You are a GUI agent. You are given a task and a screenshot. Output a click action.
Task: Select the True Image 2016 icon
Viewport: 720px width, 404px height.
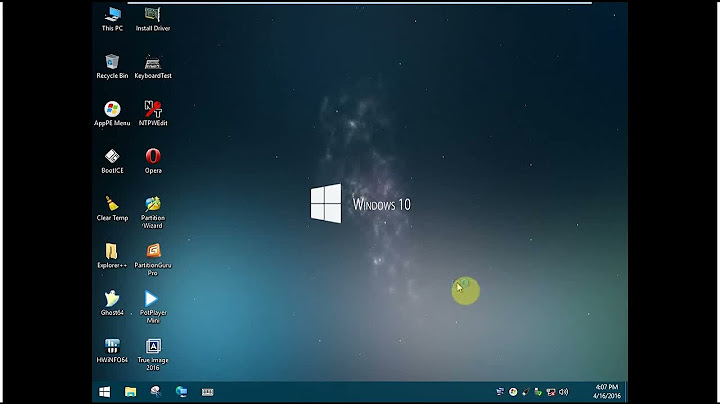pos(153,354)
